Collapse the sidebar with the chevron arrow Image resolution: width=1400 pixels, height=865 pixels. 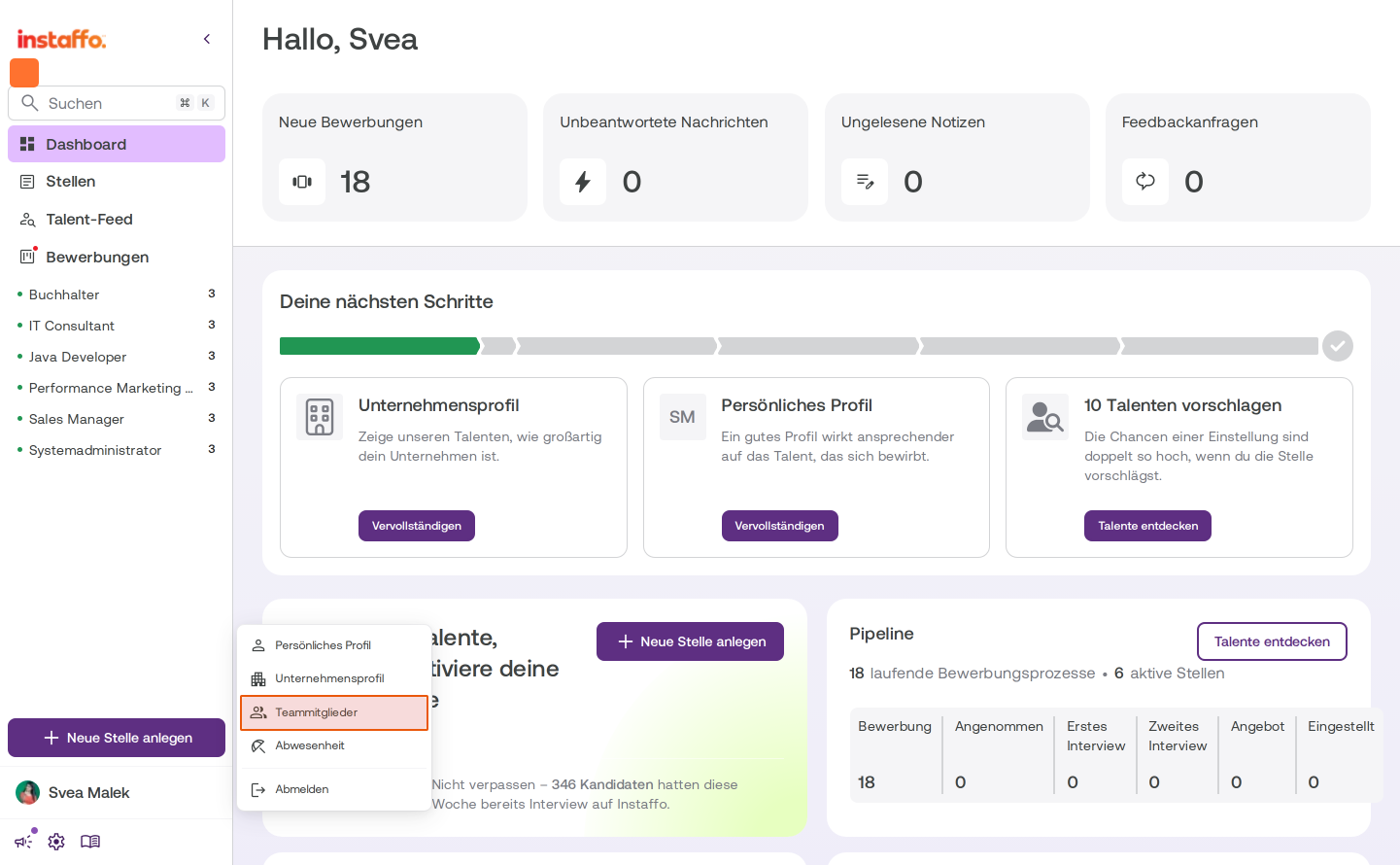[207, 39]
